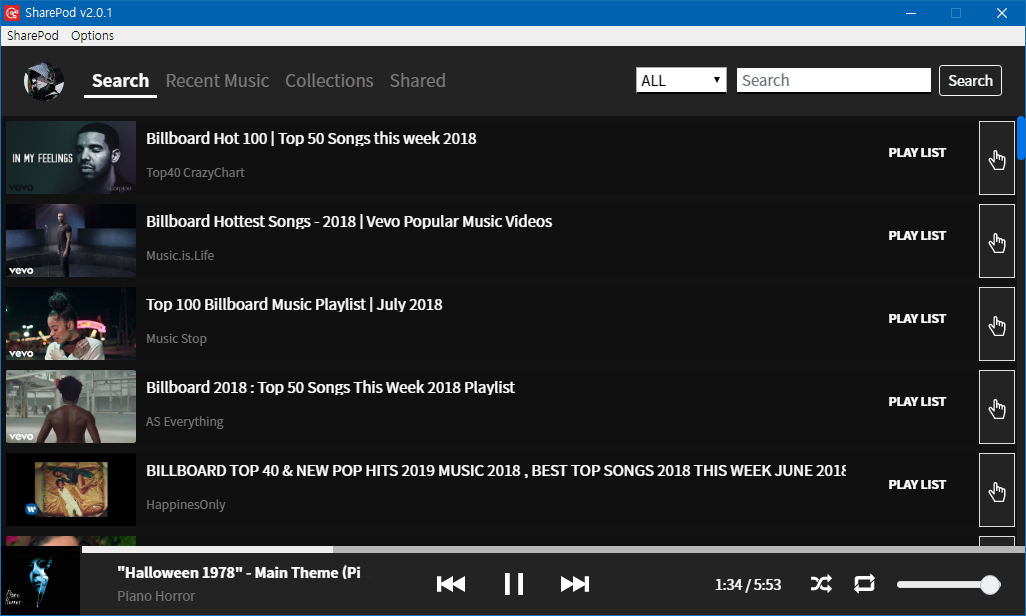The width and height of the screenshot is (1026, 616).
Task: Skip to the next track
Action: click(575, 584)
